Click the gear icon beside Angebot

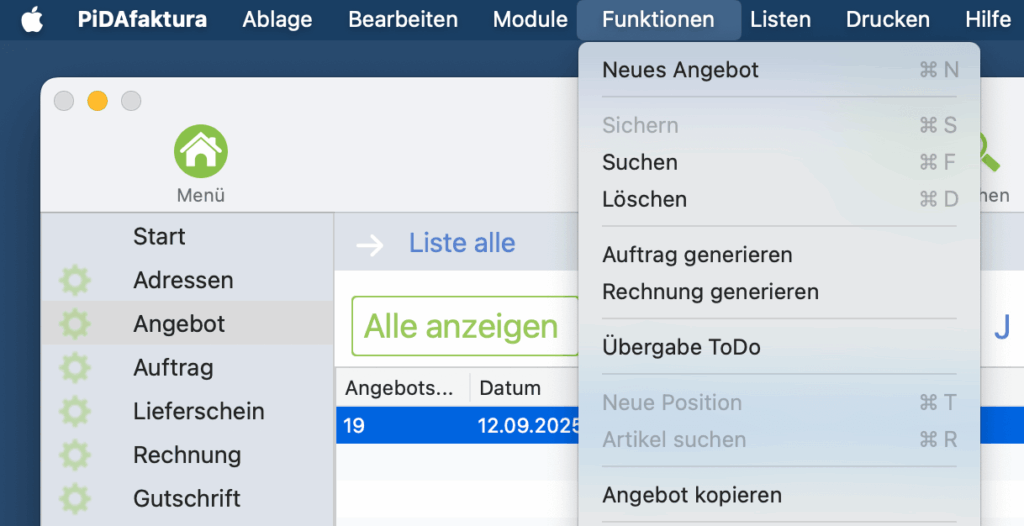(75, 324)
